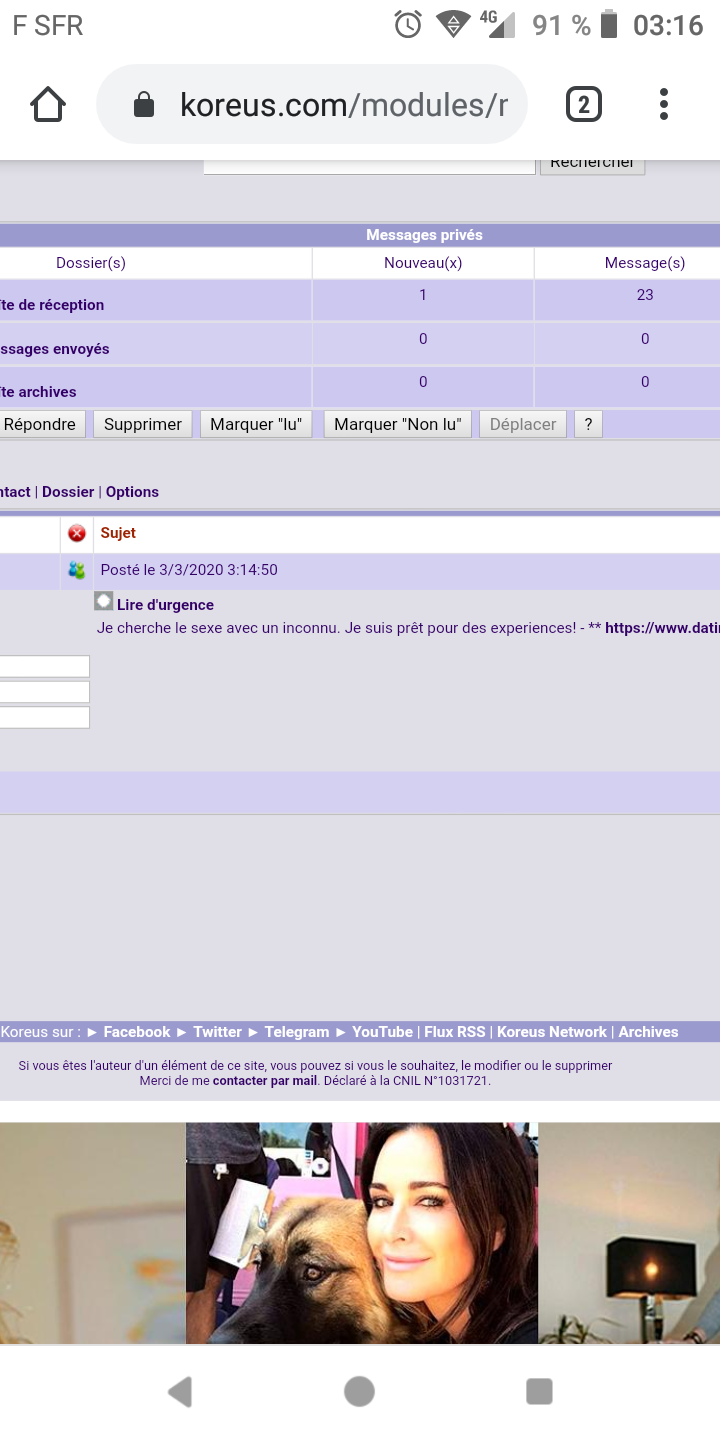The height and width of the screenshot is (1440, 720).
Task: Tap the woman with dog ad thumbnail
Action: [362, 1232]
